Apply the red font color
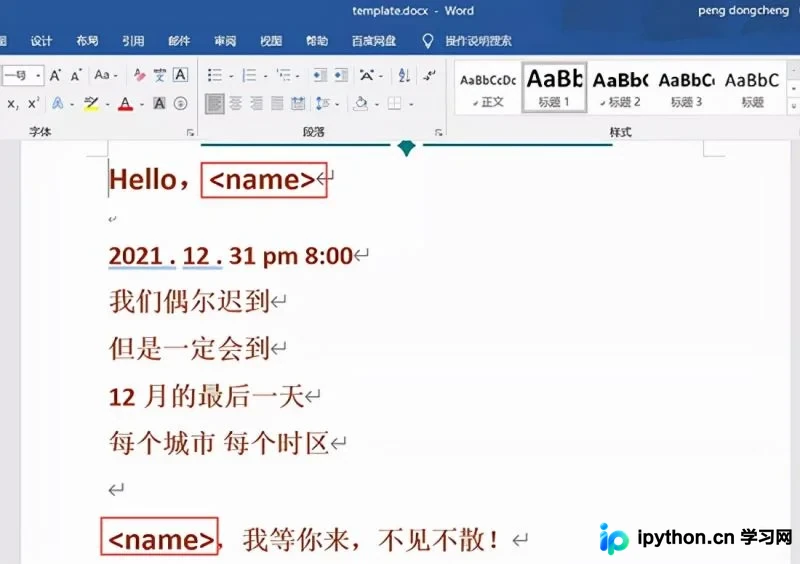This screenshot has width=800, height=564. [x=126, y=104]
